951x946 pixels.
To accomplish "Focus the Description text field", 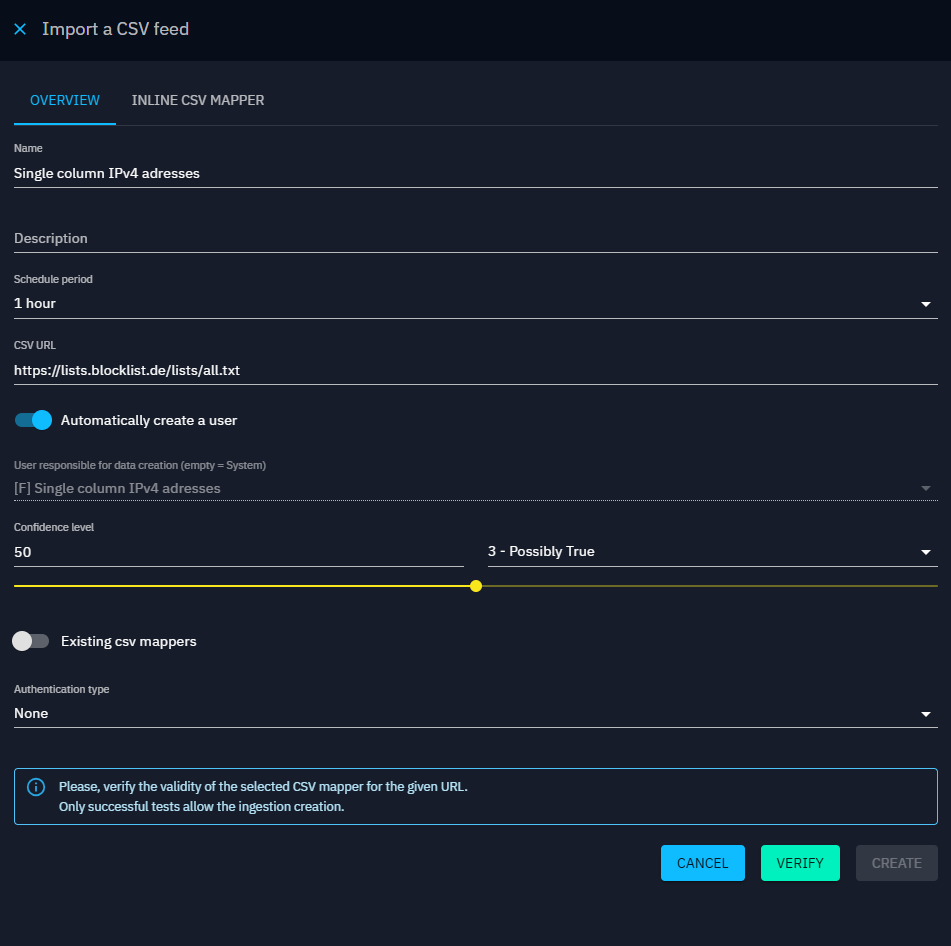I will coord(475,238).
